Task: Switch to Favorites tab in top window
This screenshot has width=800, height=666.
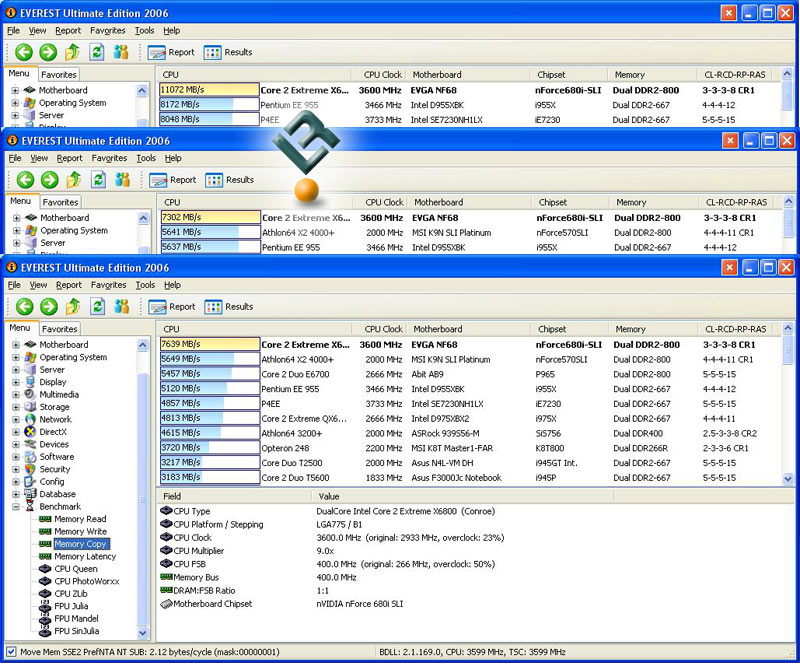Action: click(x=59, y=75)
